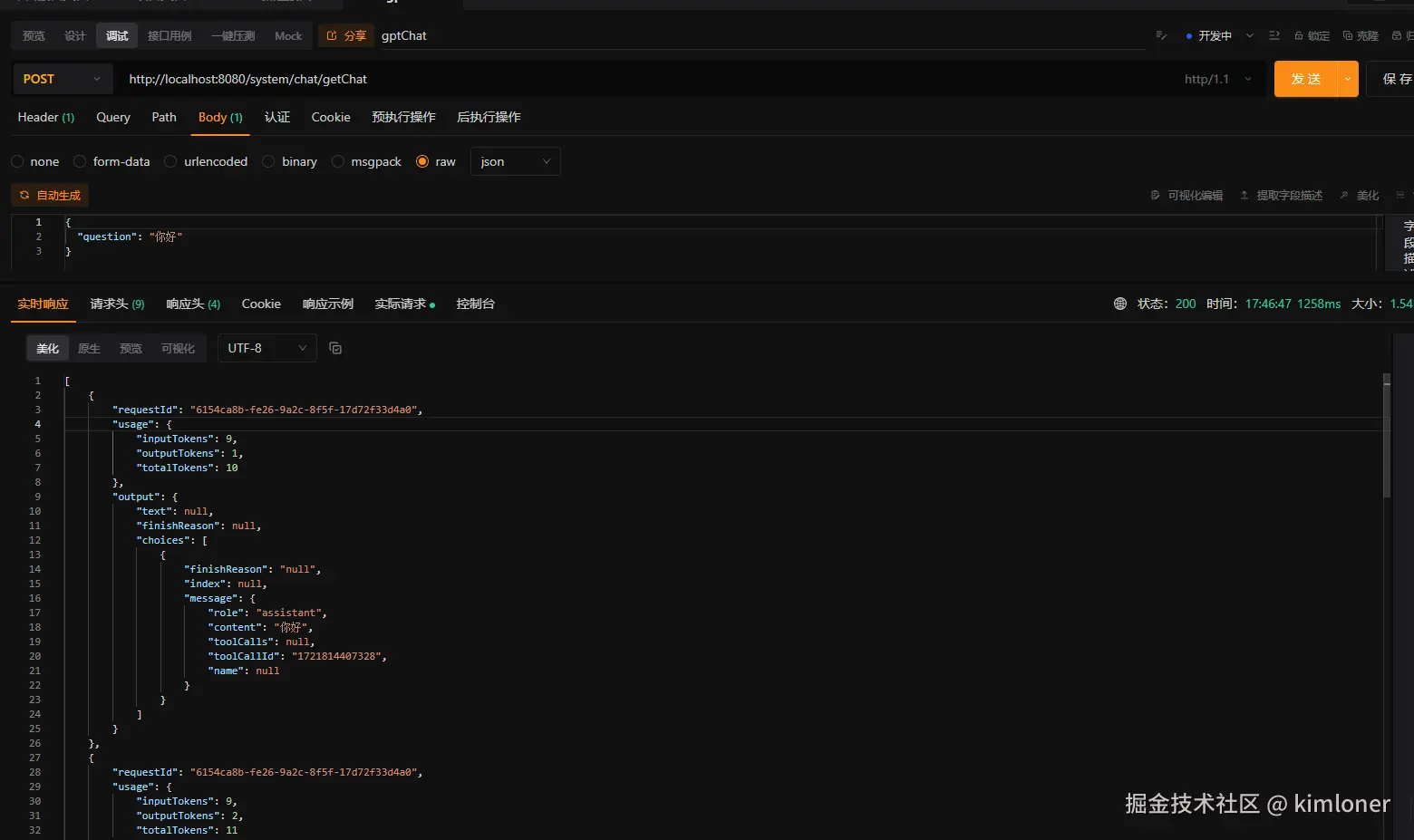Click the "role": "assistant" line
This screenshot has width=1414, height=840.
point(266,613)
